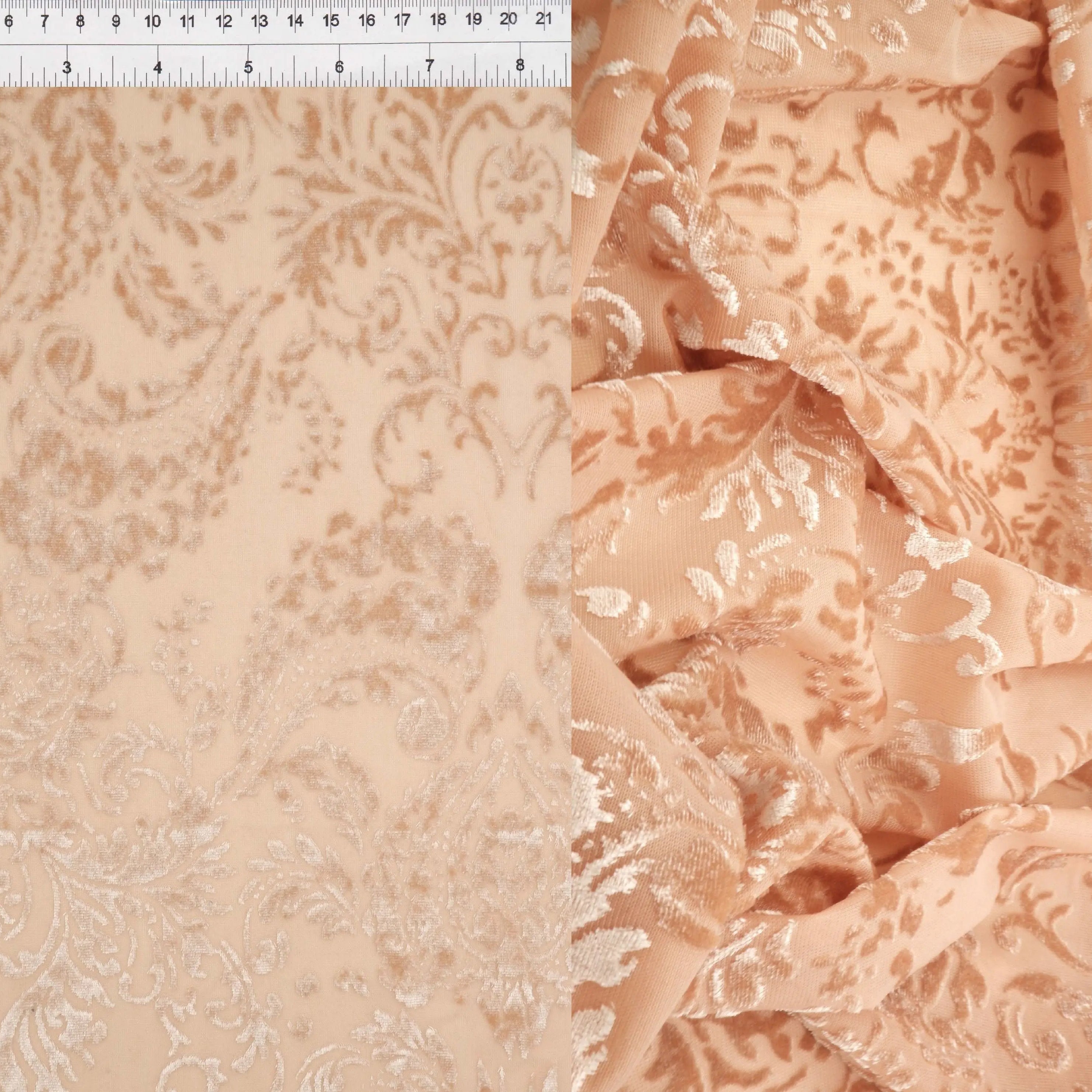Screen dimensions: 1092x1092
Task: Click the number 12 on the centimeter scale
Action: (x=224, y=21)
